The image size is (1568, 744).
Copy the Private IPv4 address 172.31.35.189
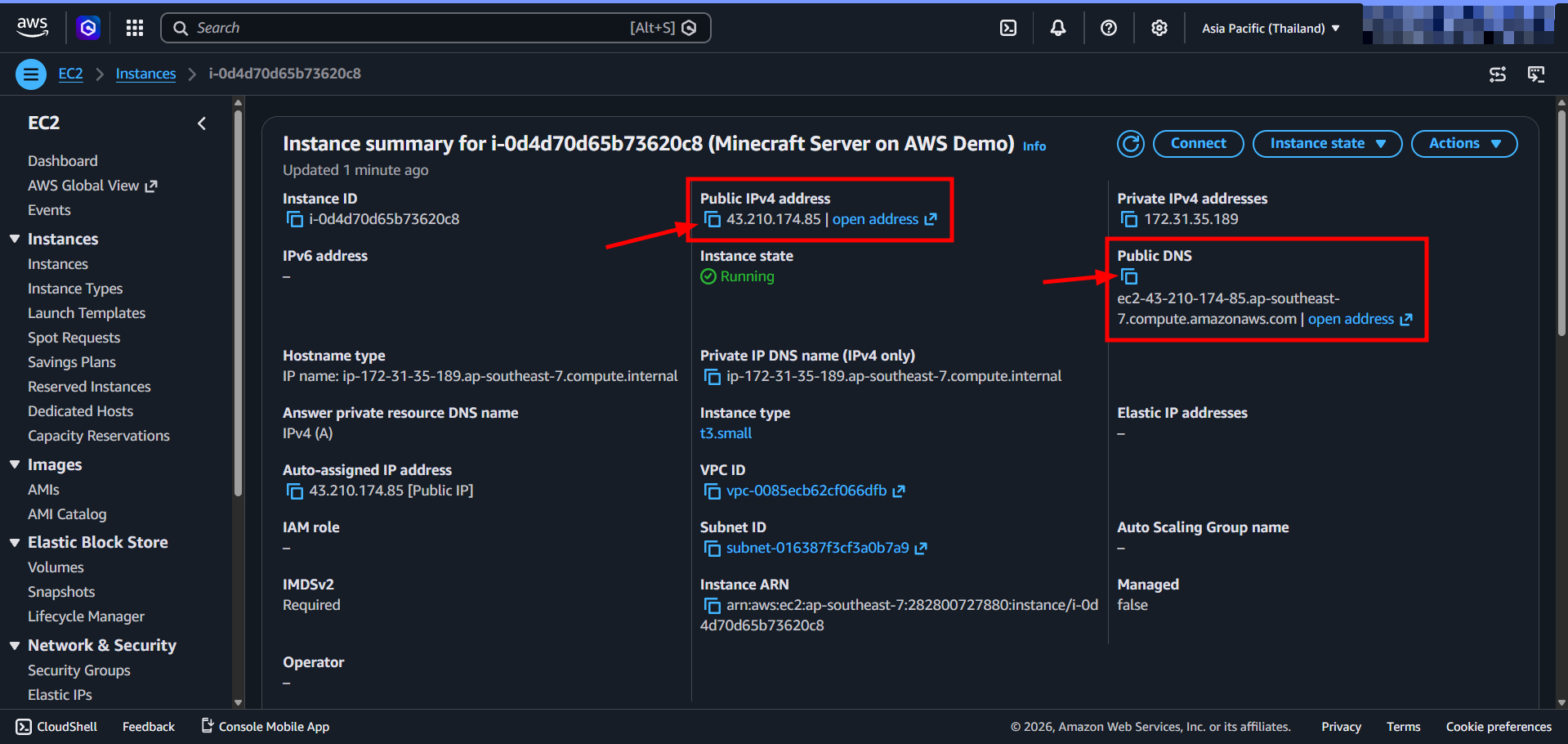(1129, 219)
